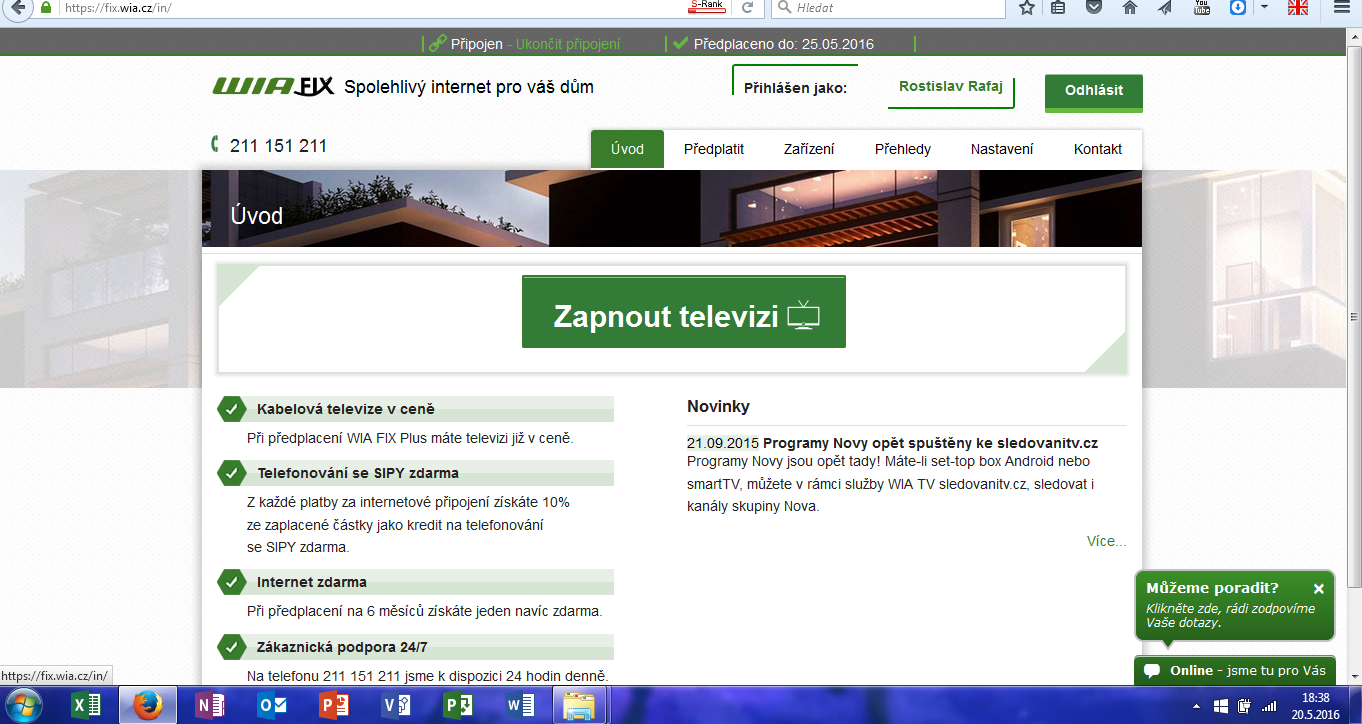Show hidden system tray icons
The width and height of the screenshot is (1362, 724).
pyautogui.click(x=1198, y=706)
